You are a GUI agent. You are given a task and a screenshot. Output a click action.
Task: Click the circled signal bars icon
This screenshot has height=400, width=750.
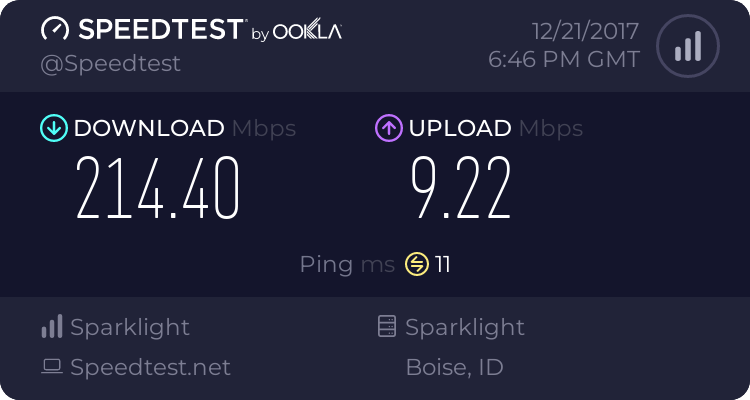point(687,47)
